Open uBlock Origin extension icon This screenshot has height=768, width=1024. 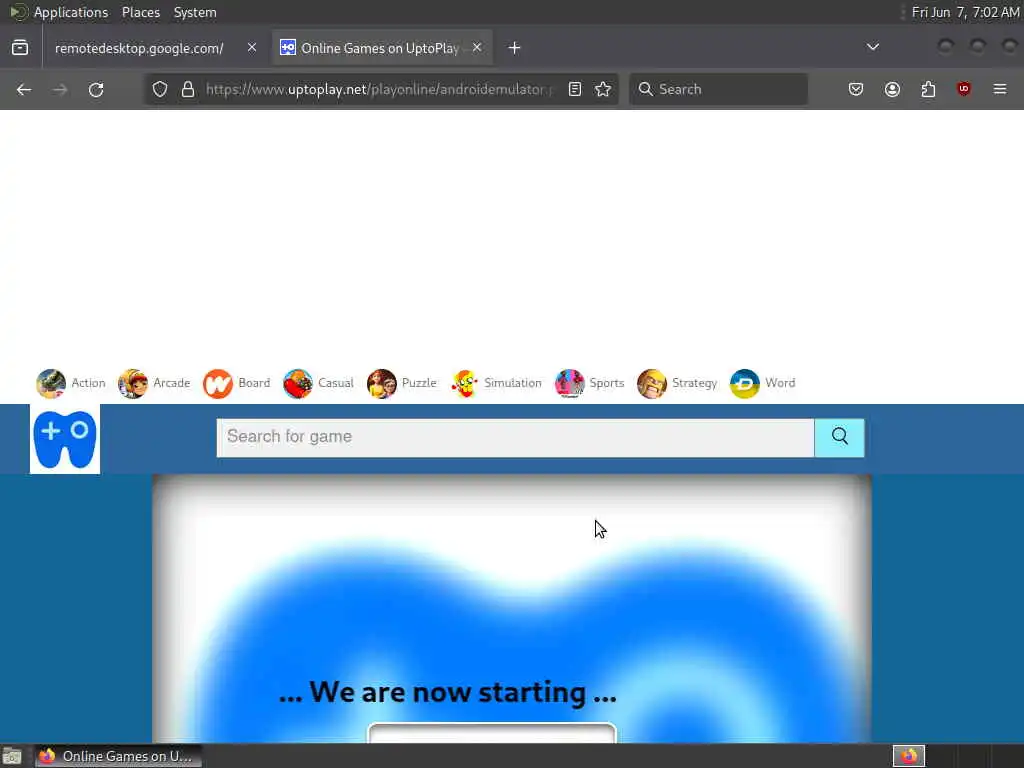(964, 89)
